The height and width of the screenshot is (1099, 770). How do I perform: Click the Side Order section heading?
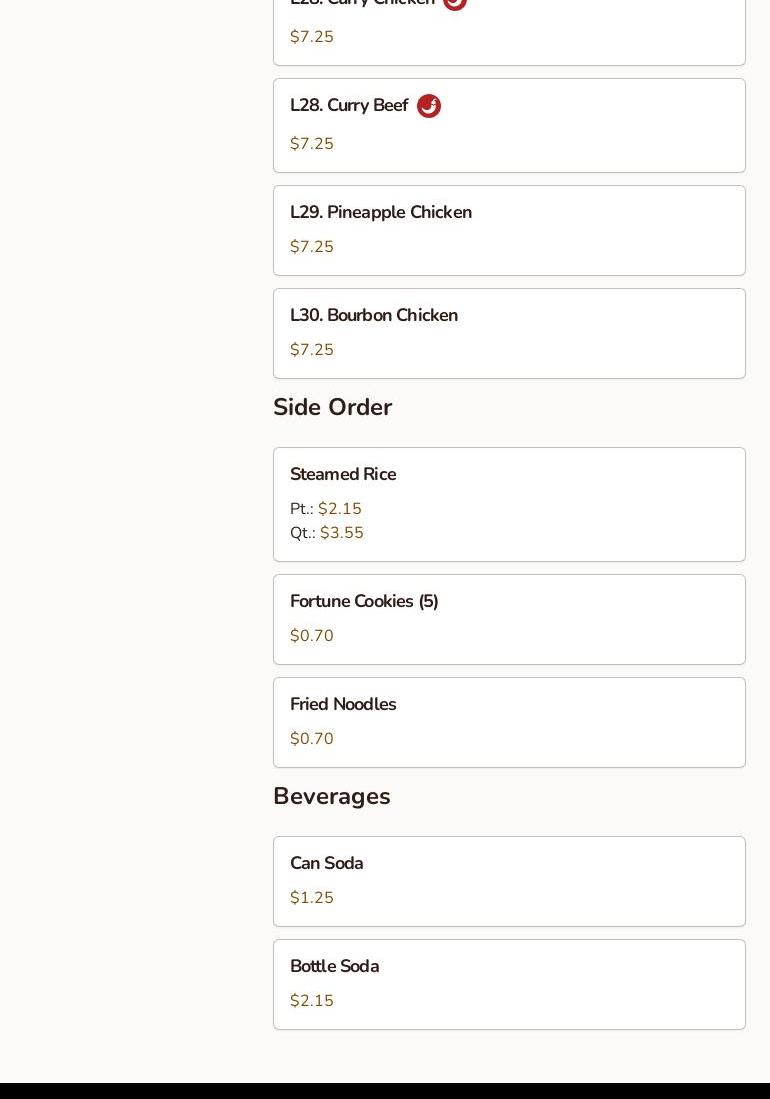(x=333, y=408)
